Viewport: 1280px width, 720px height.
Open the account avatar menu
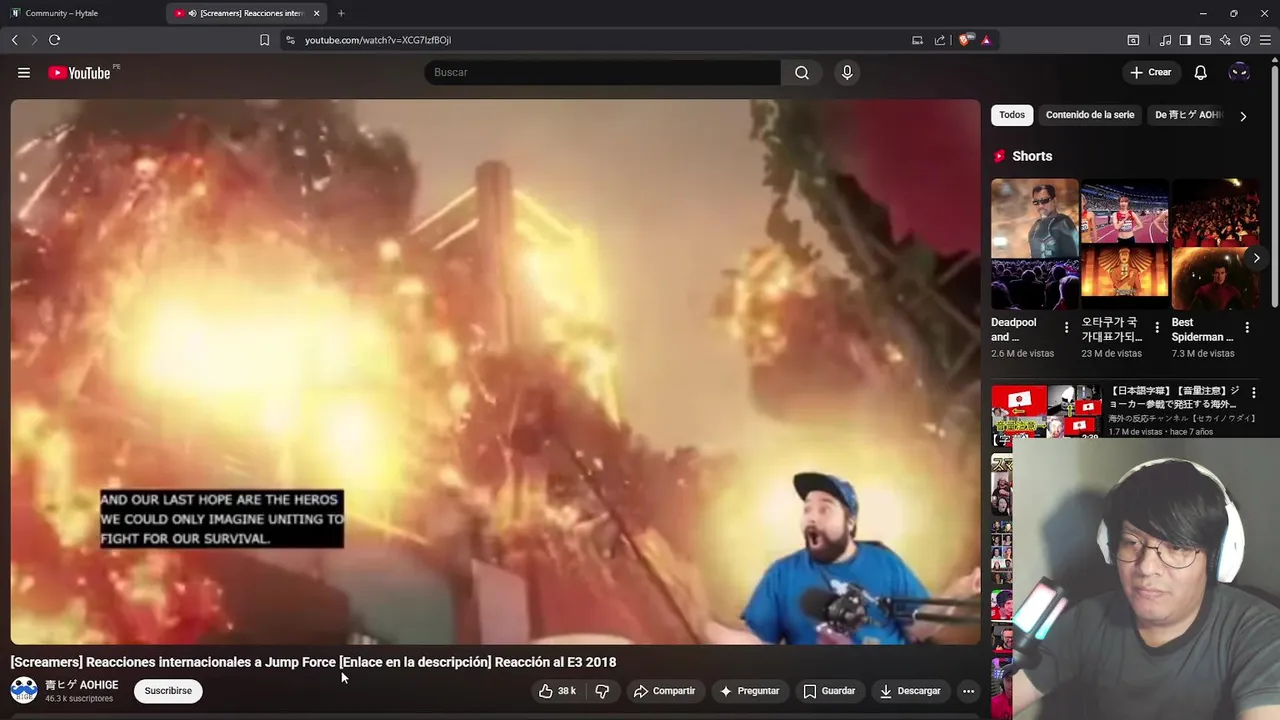click(x=1239, y=72)
